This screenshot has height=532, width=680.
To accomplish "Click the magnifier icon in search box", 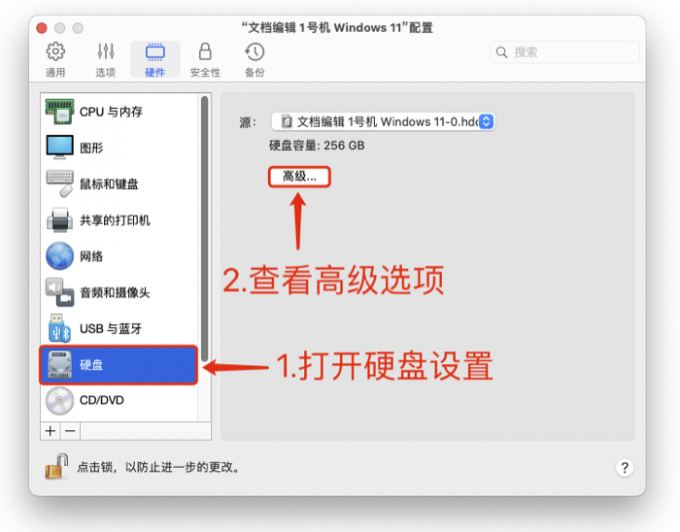I will coord(502,52).
